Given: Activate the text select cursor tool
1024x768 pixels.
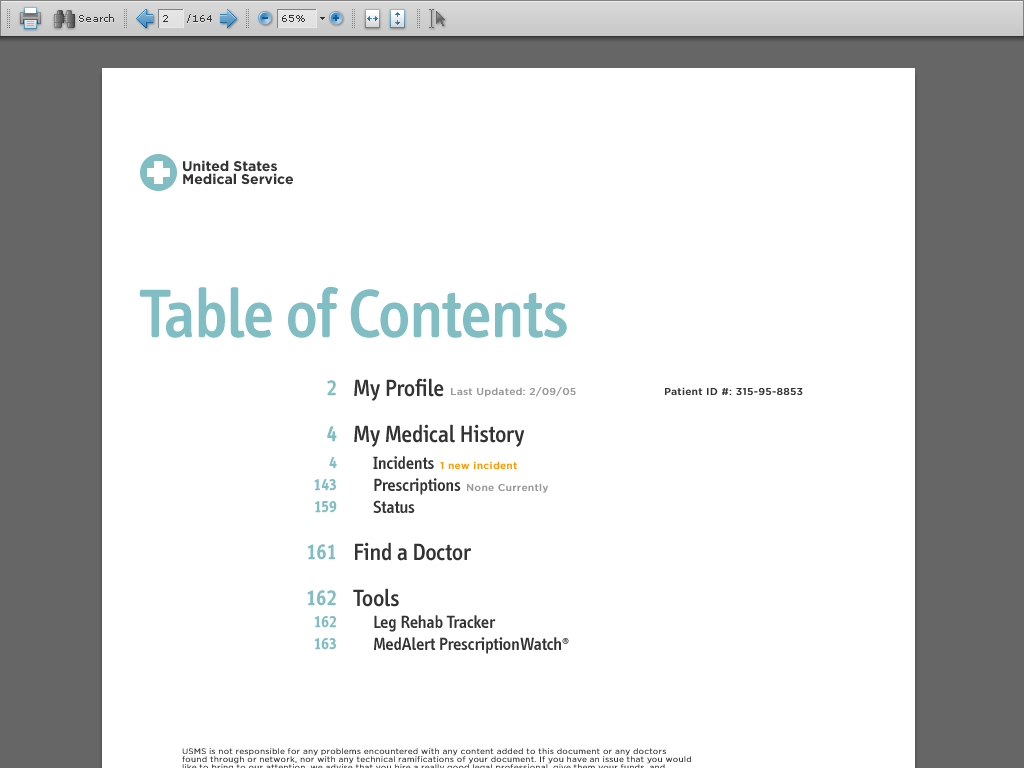Looking at the screenshot, I should pyautogui.click(x=437, y=18).
